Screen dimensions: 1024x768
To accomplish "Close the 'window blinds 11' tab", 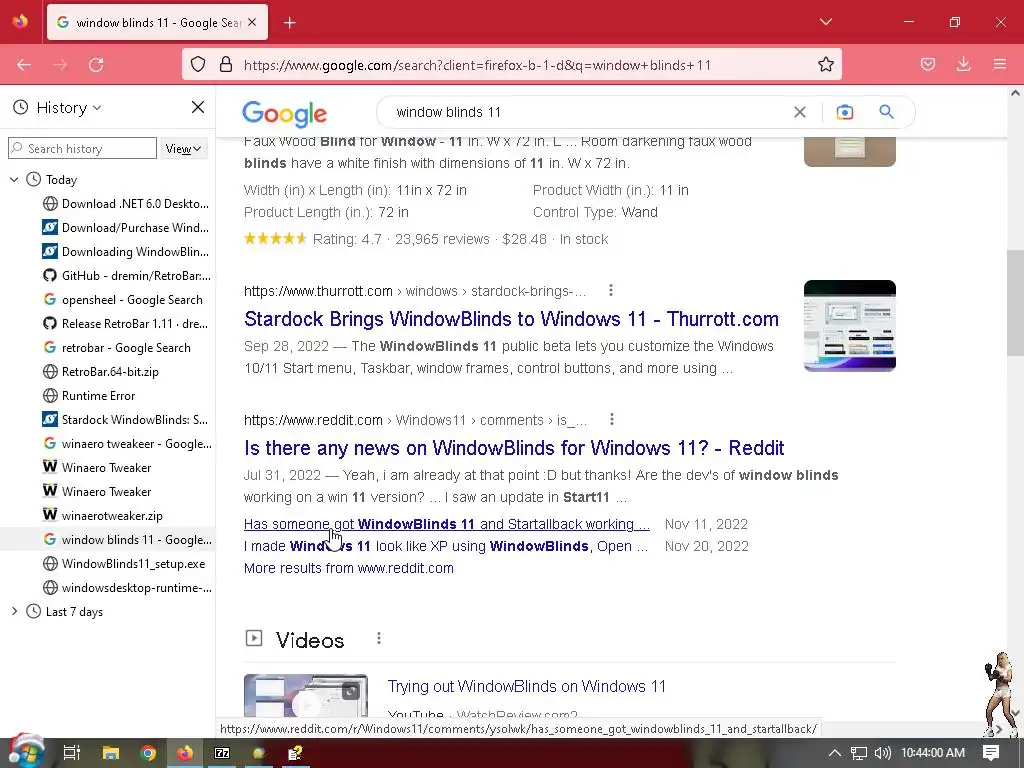I will pyautogui.click(x=253, y=22).
